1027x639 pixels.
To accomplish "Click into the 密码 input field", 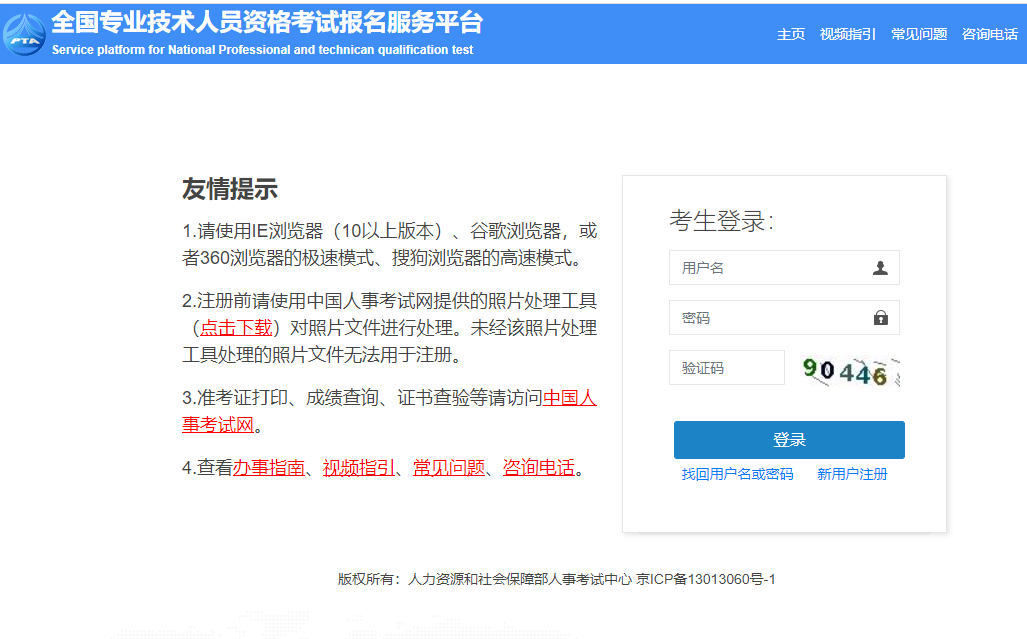I will pyautogui.click(x=768, y=318).
